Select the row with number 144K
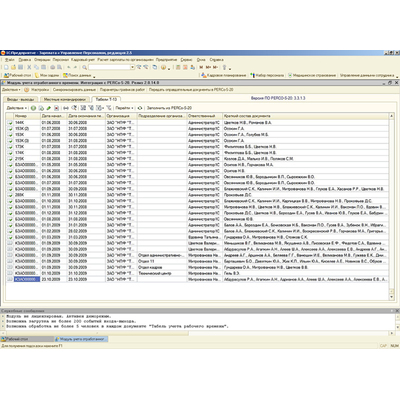 coord(197,123)
